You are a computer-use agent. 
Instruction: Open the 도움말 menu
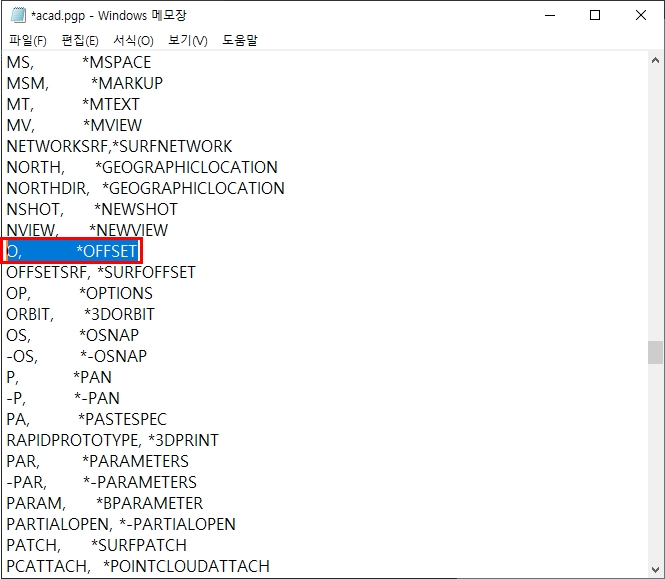[240, 40]
